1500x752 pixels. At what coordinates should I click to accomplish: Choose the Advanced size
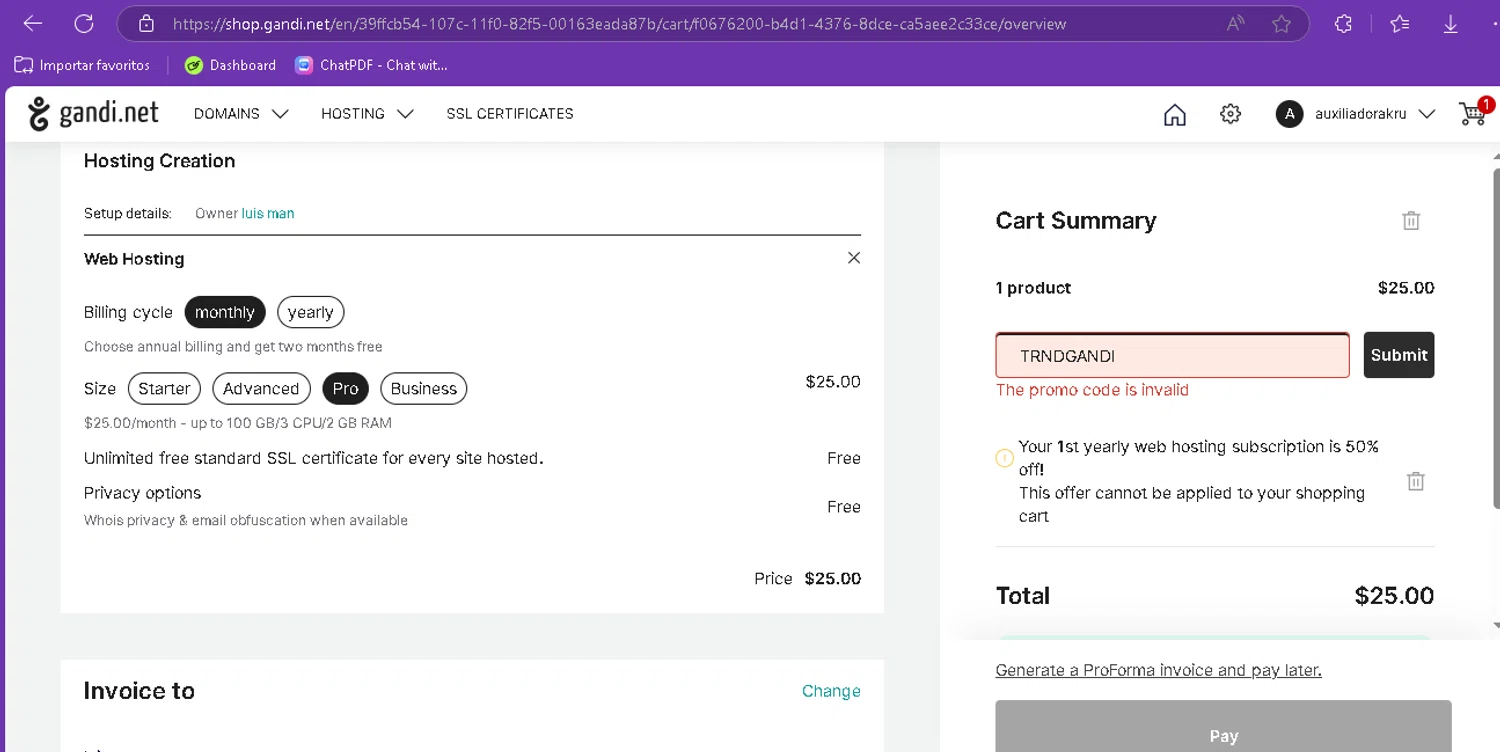(x=261, y=389)
